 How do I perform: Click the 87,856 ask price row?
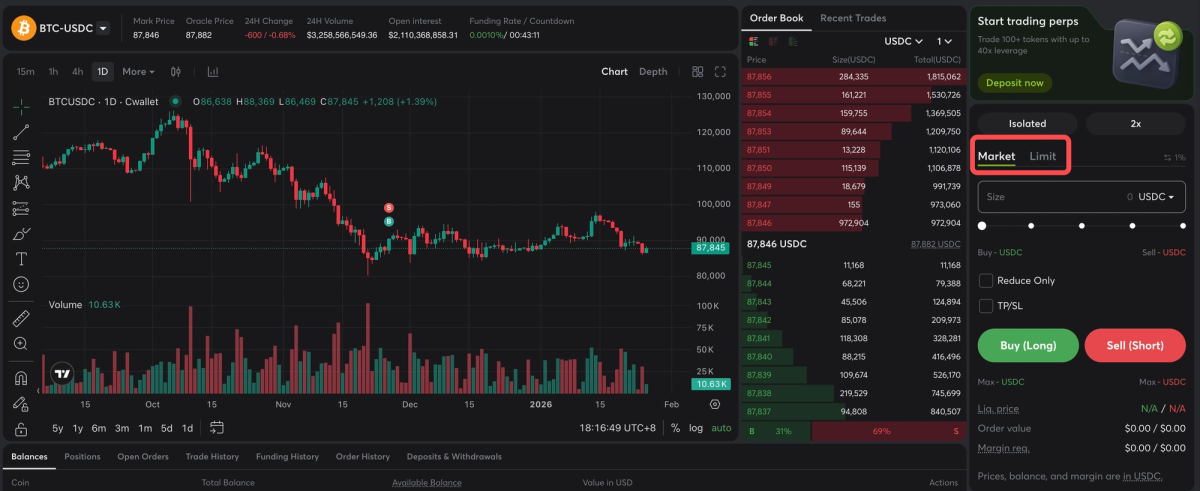click(853, 76)
